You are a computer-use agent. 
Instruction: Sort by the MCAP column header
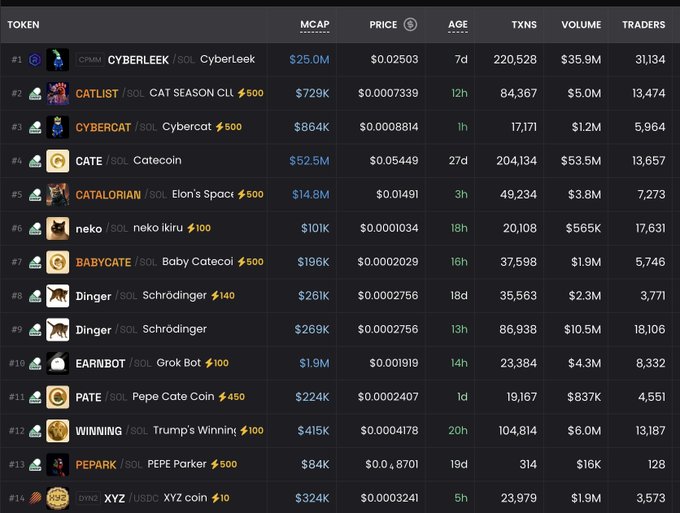coord(315,25)
